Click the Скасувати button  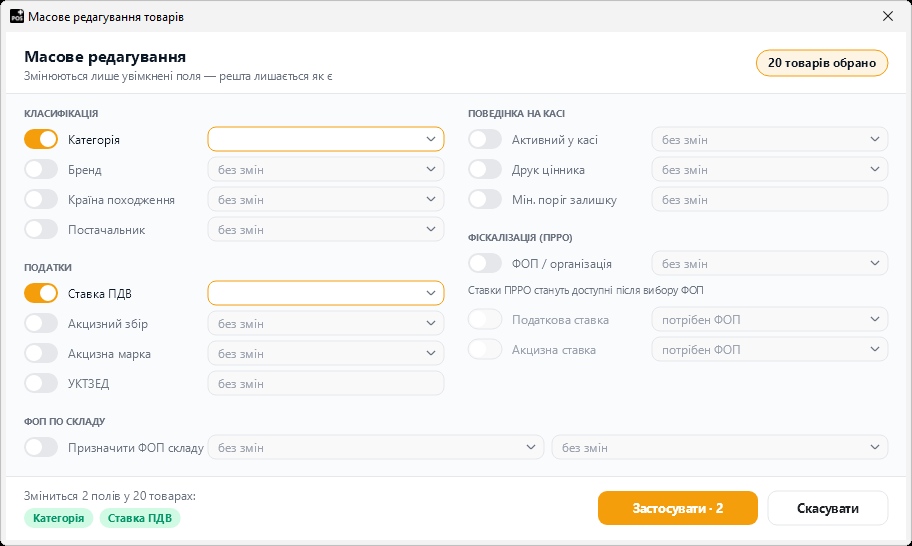point(828,508)
